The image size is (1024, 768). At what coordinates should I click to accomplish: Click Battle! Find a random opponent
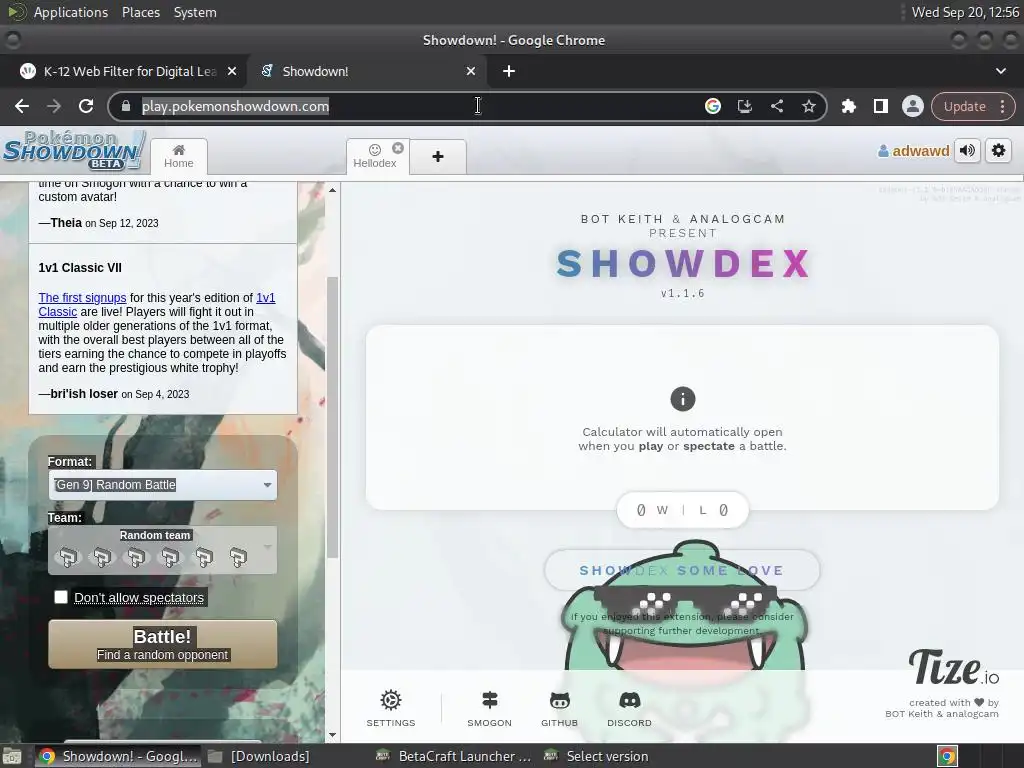[x=163, y=645]
